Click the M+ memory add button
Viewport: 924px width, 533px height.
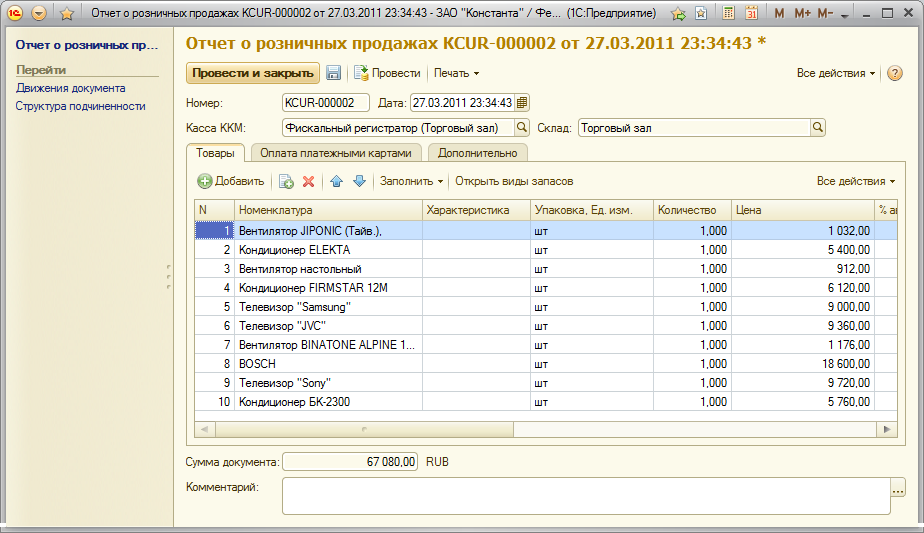(x=802, y=13)
